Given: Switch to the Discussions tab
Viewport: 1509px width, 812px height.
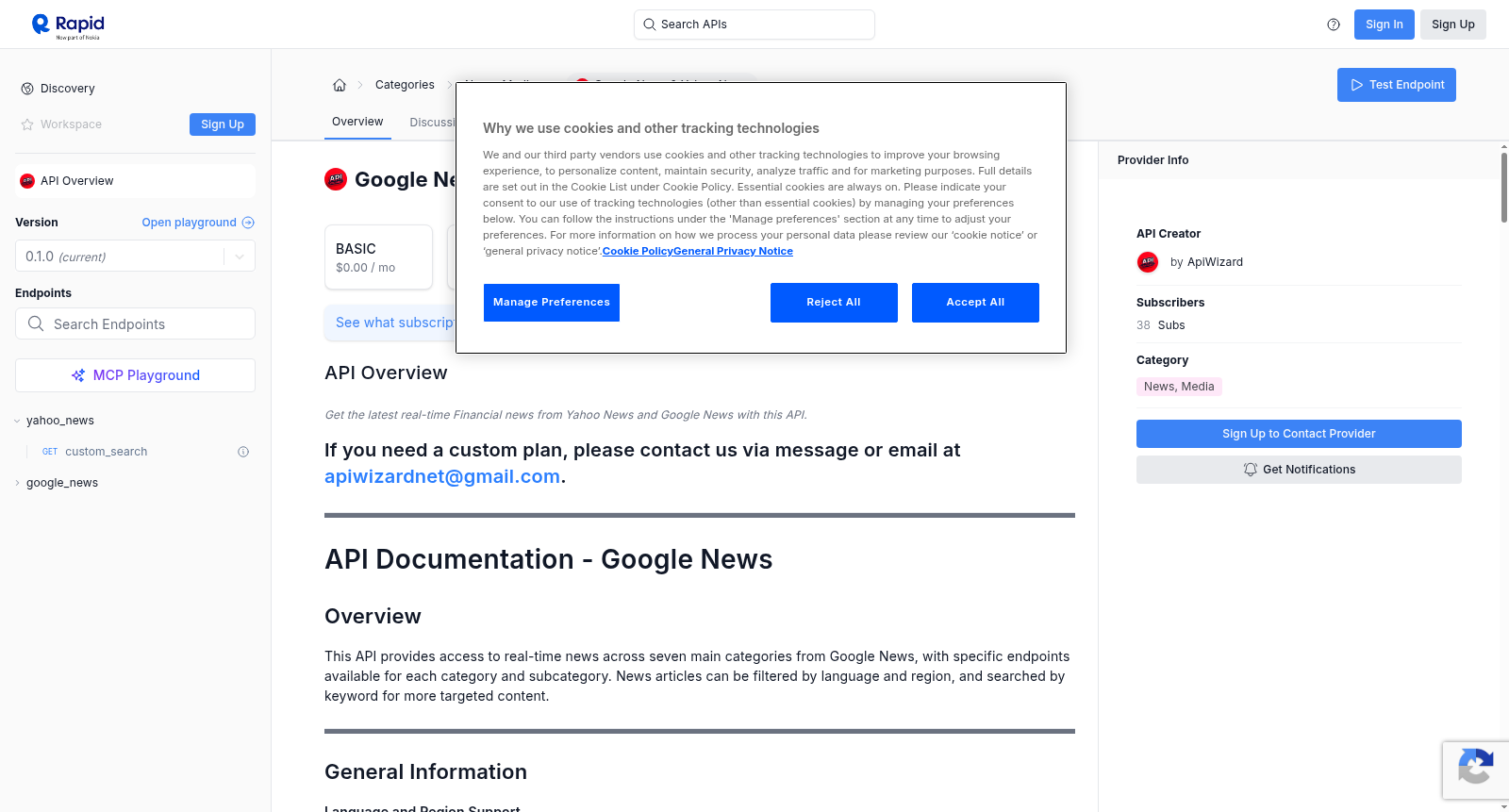Looking at the screenshot, I should coord(432,123).
